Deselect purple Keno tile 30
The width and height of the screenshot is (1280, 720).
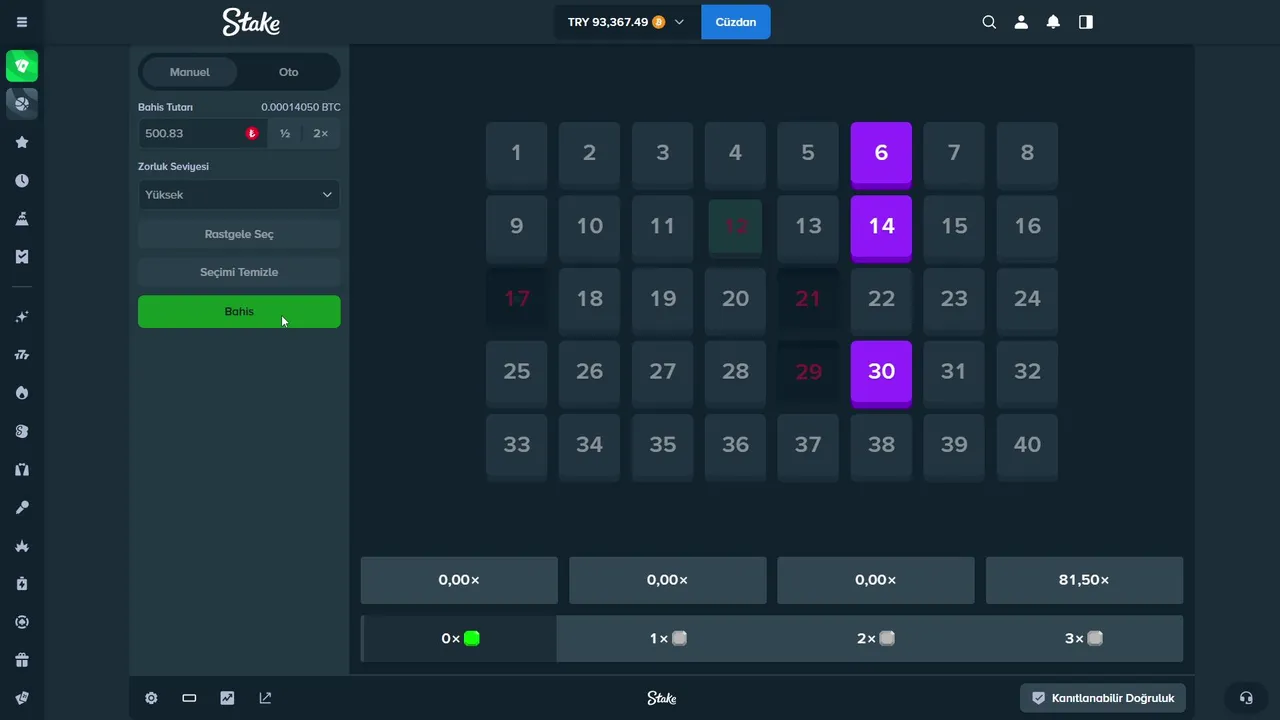click(x=881, y=373)
